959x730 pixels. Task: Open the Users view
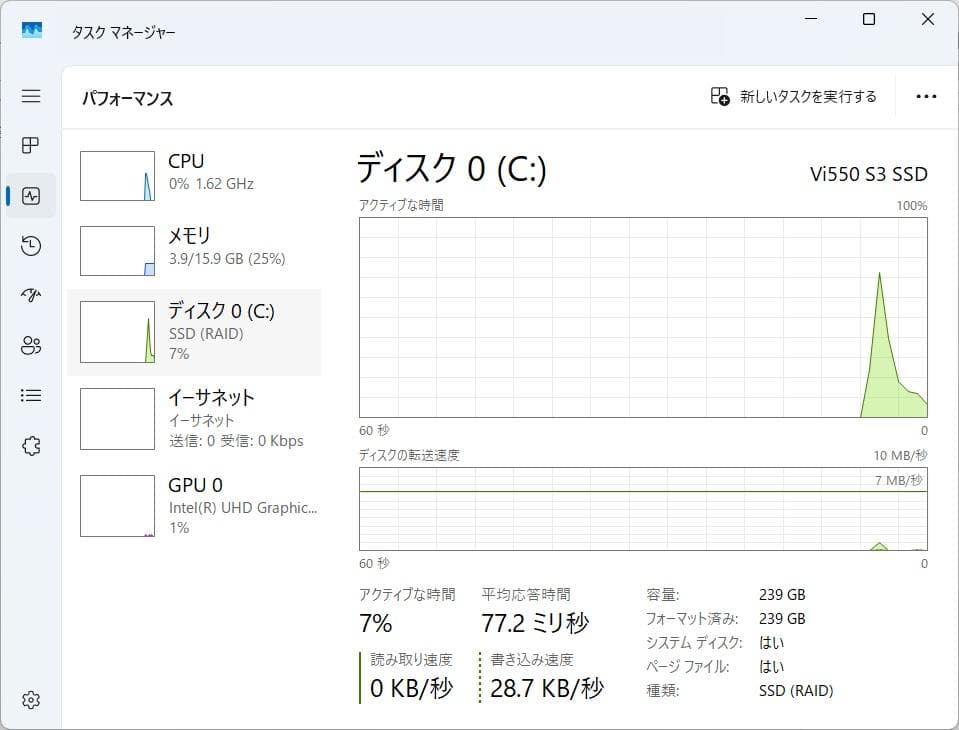pos(30,345)
